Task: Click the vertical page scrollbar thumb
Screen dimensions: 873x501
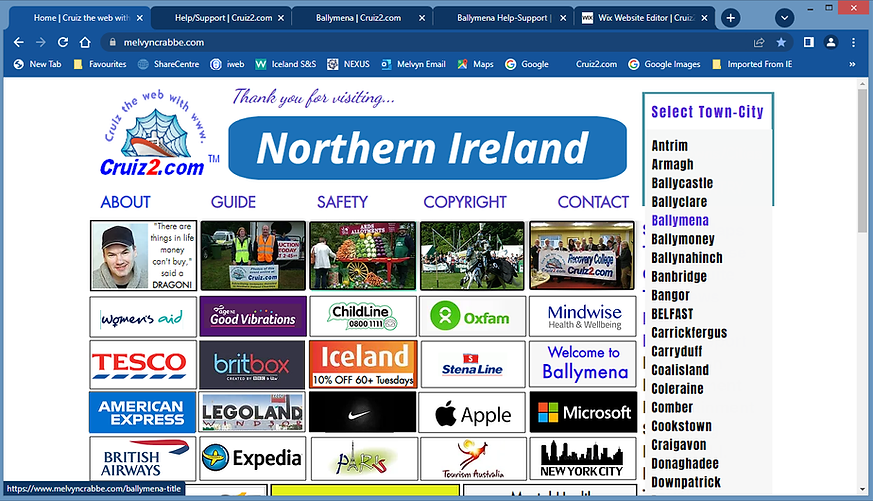Action: 862,161
